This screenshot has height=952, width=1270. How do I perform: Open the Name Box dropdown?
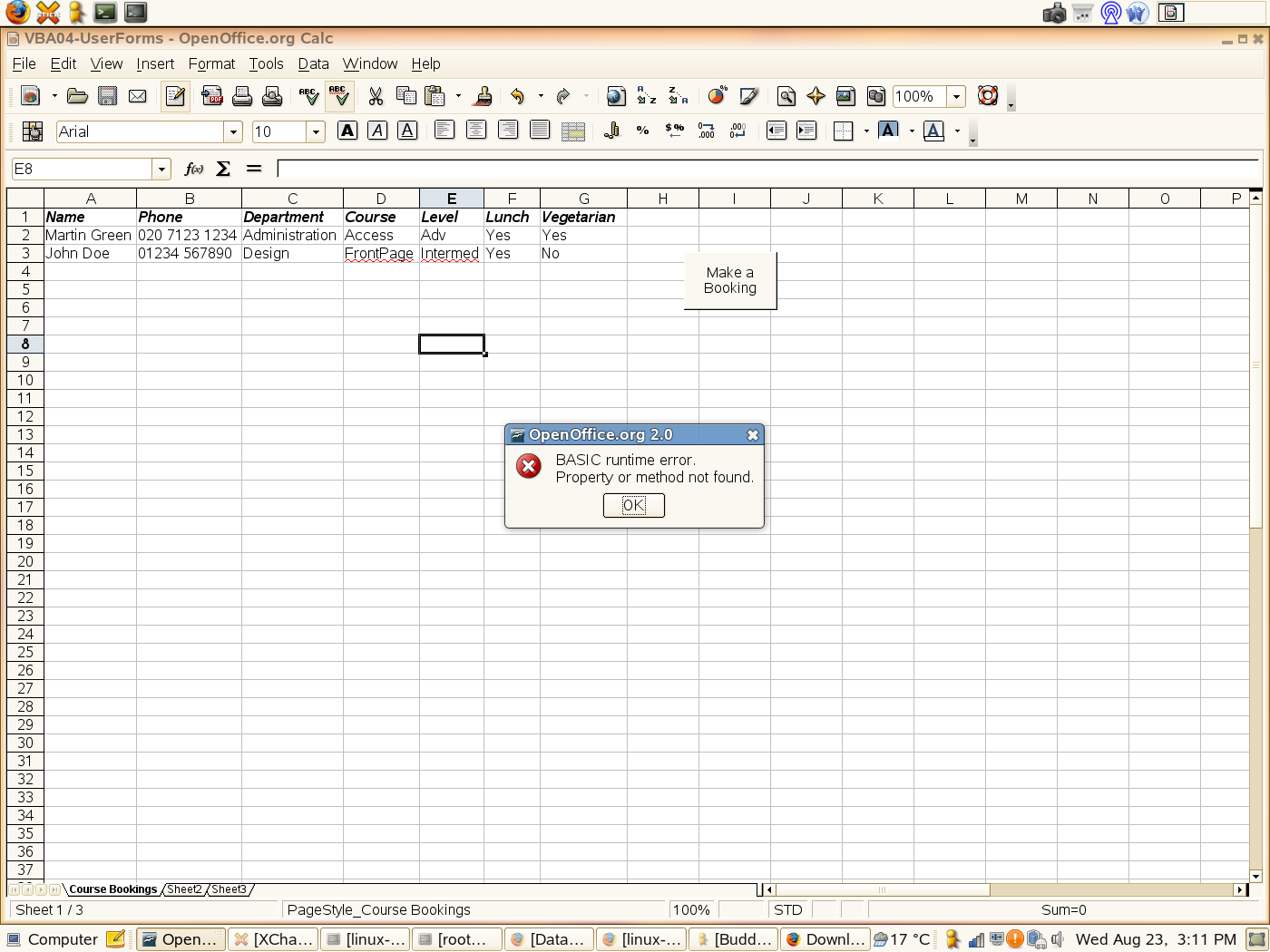point(161,169)
